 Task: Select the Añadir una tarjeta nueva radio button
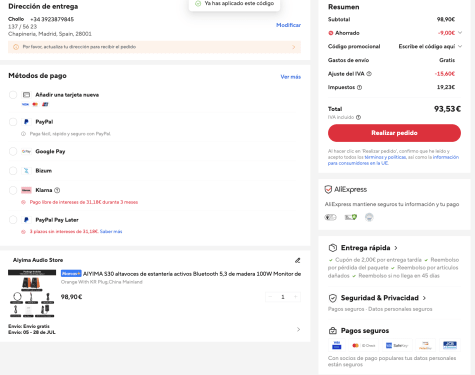tap(13, 95)
